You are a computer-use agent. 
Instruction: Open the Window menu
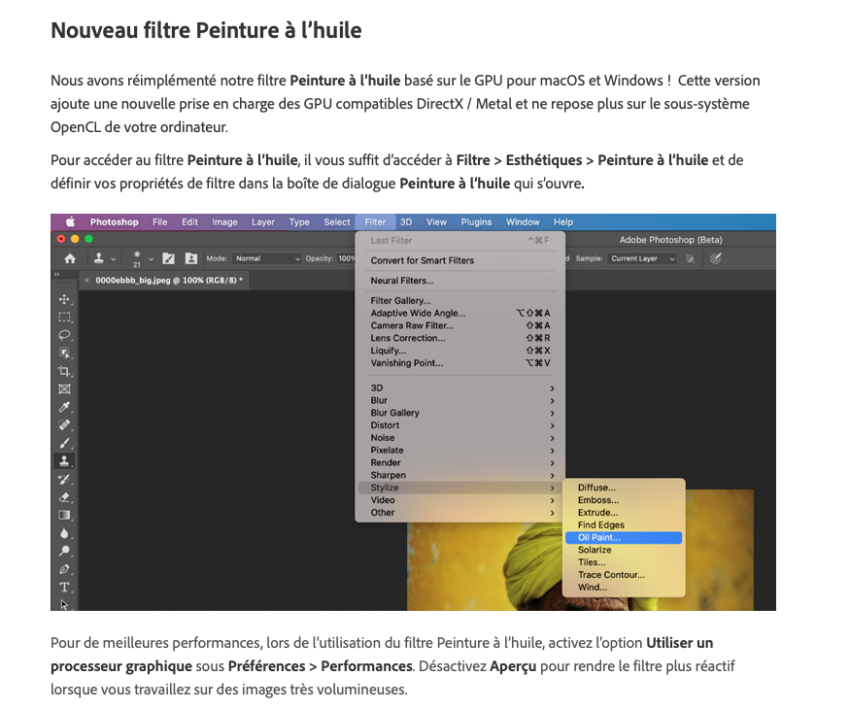[523, 222]
